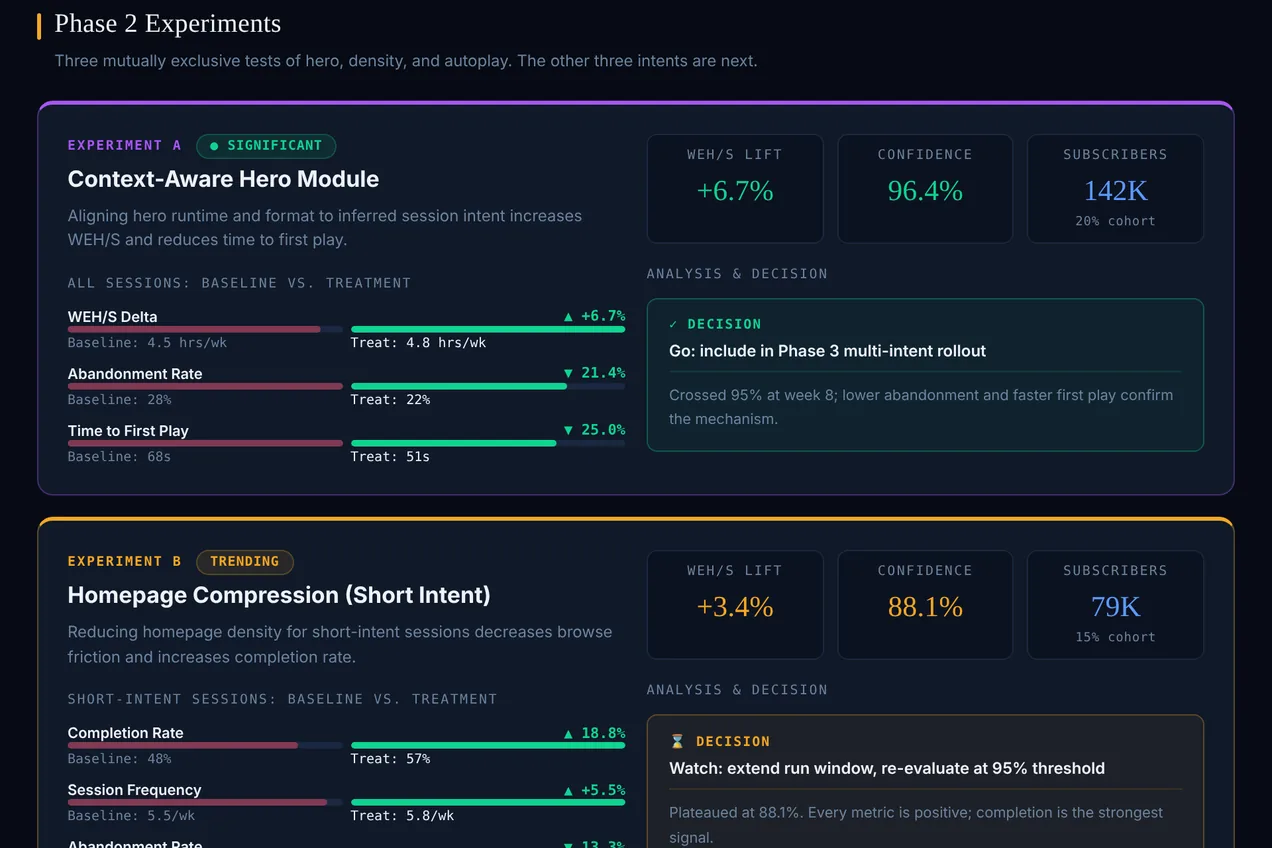This screenshot has height=848, width=1272.
Task: Click the EXPERIMENT B label
Action: (125, 562)
